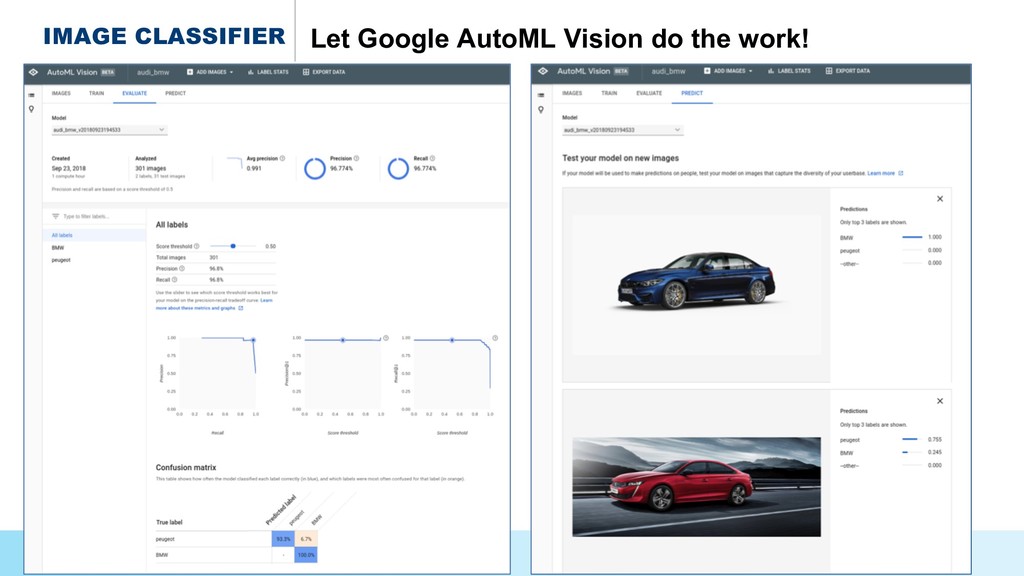Click Confusion matrix heading
Viewport: 1024px width, 576px height.
pyautogui.click(x=185, y=468)
